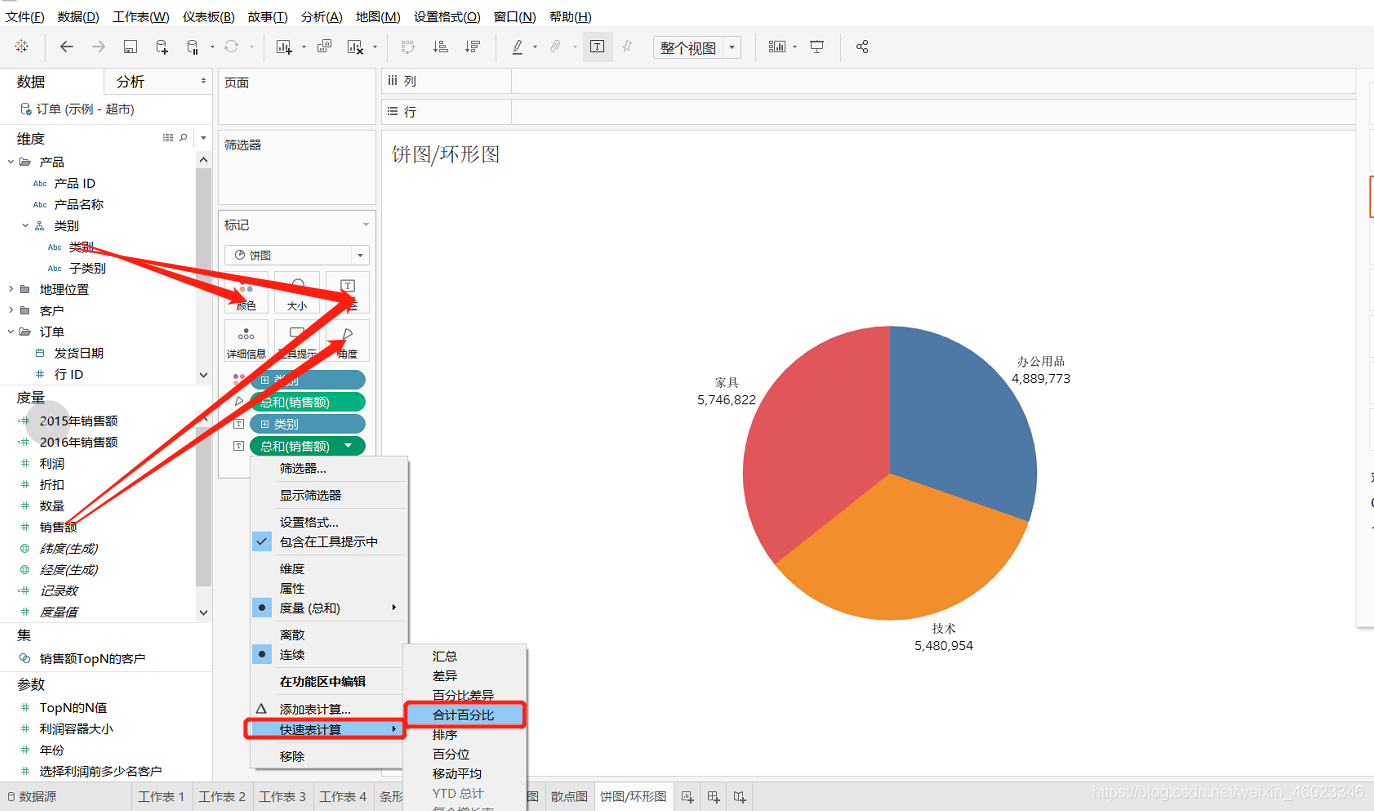
Task: Click the Duplicate sheet icon
Action: 324,46
